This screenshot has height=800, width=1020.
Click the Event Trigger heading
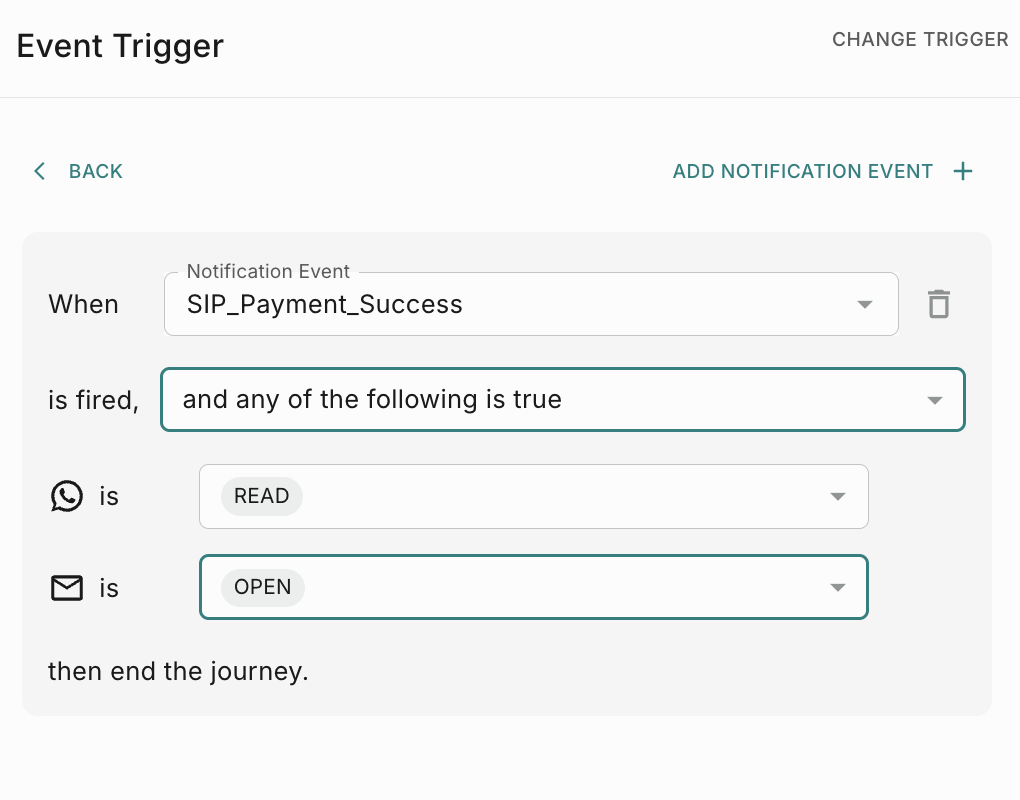click(120, 45)
